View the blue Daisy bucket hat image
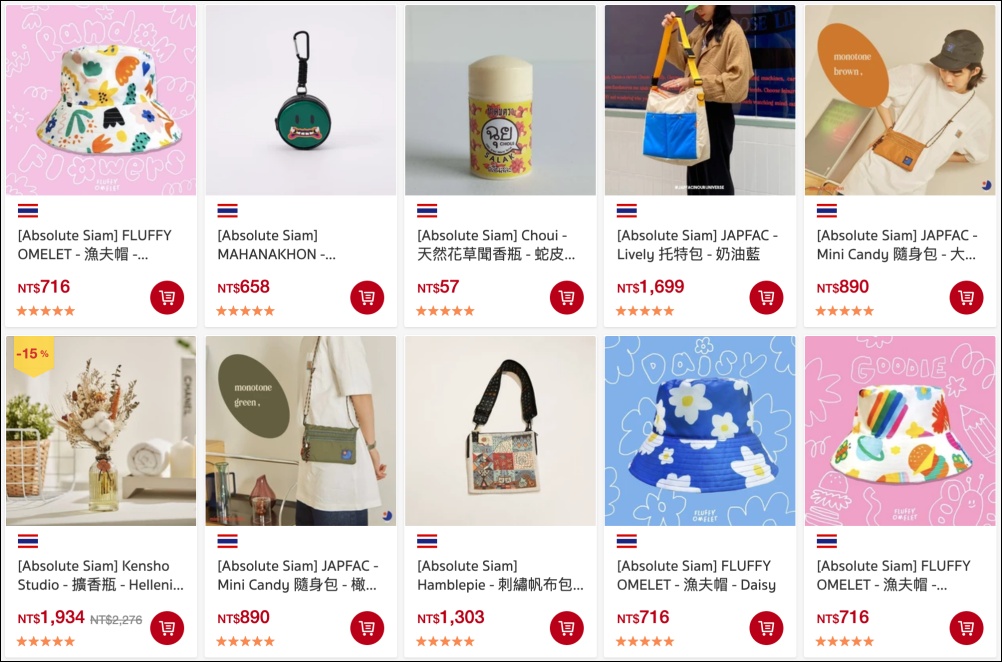The image size is (1002, 662). pyautogui.click(x=700, y=431)
